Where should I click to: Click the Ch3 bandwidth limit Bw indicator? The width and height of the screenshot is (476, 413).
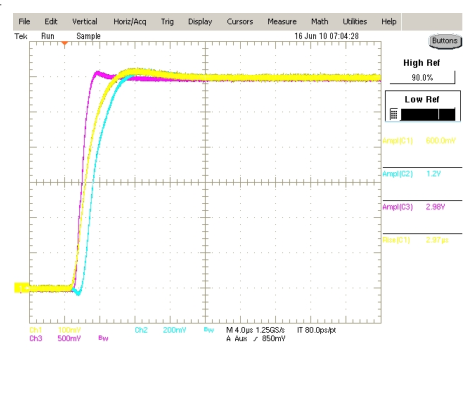coord(103,338)
